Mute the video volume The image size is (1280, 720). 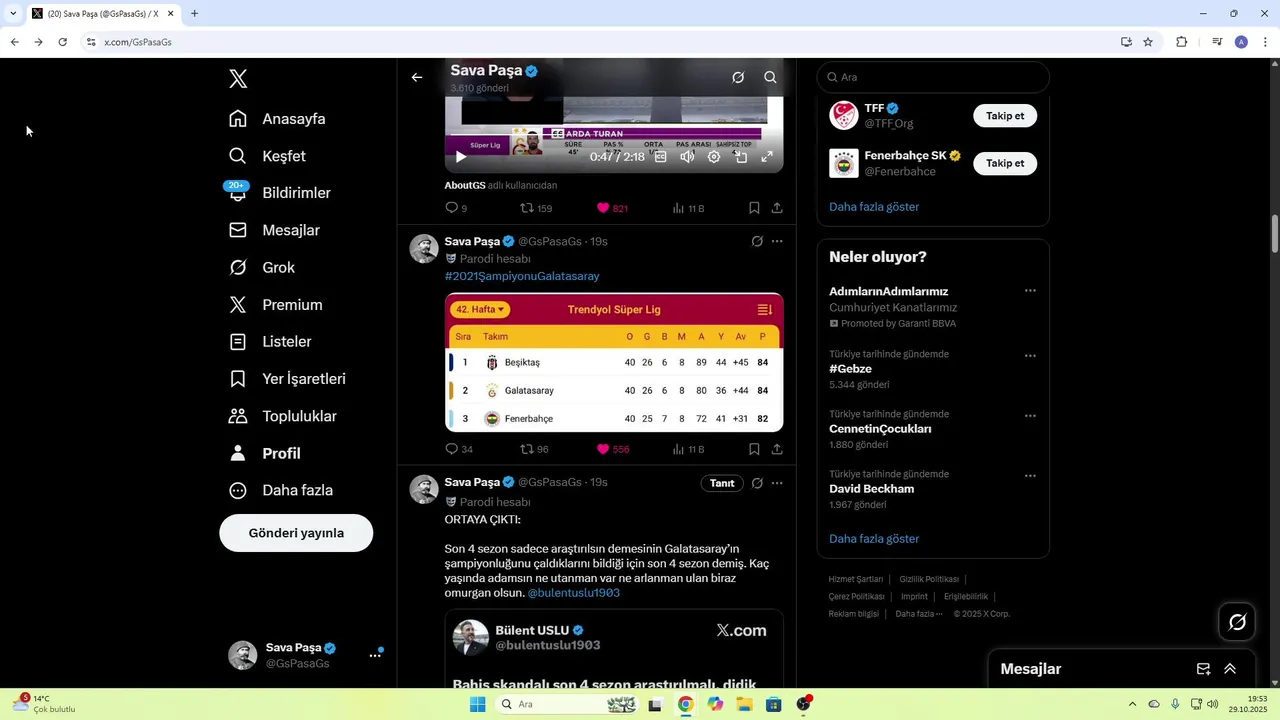pyautogui.click(x=687, y=157)
